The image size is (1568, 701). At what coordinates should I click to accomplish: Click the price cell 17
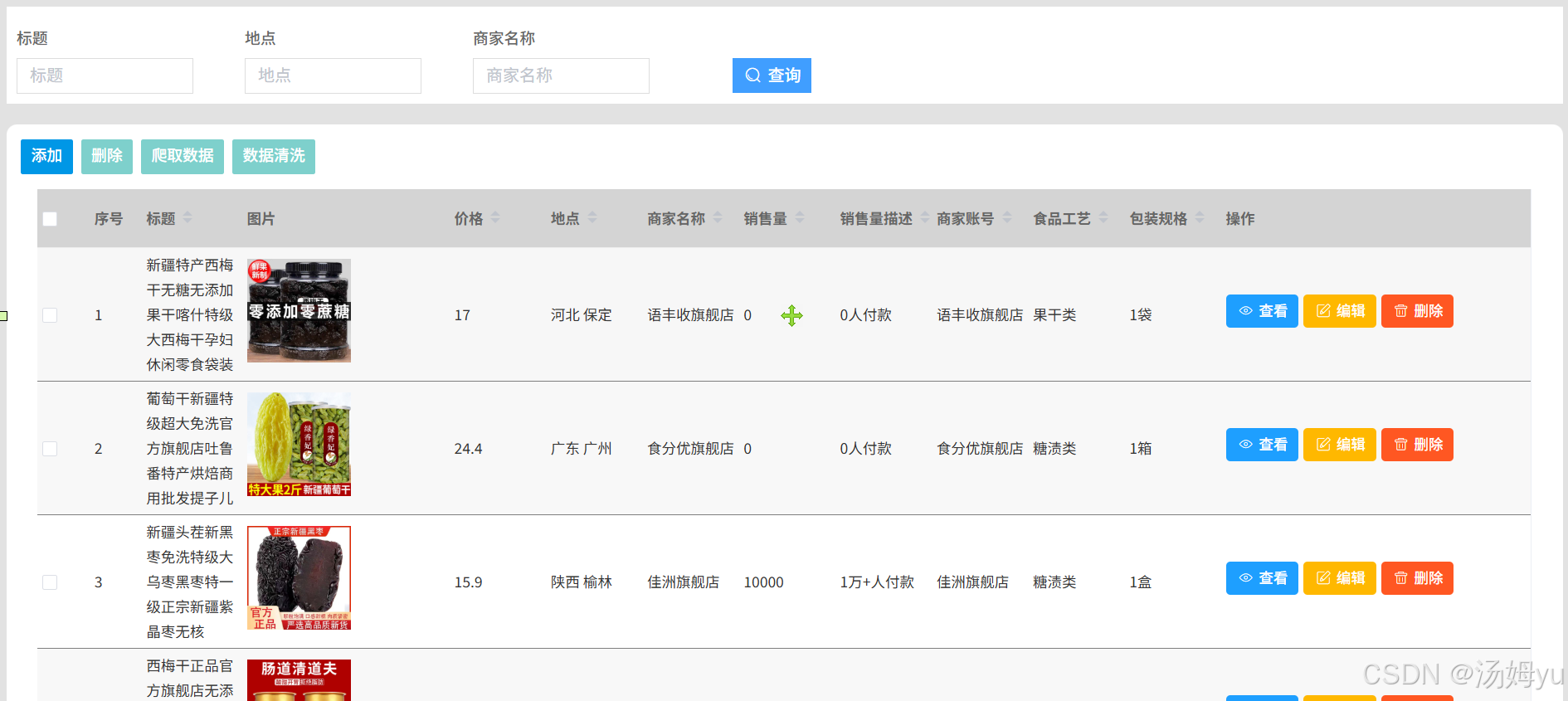point(462,315)
